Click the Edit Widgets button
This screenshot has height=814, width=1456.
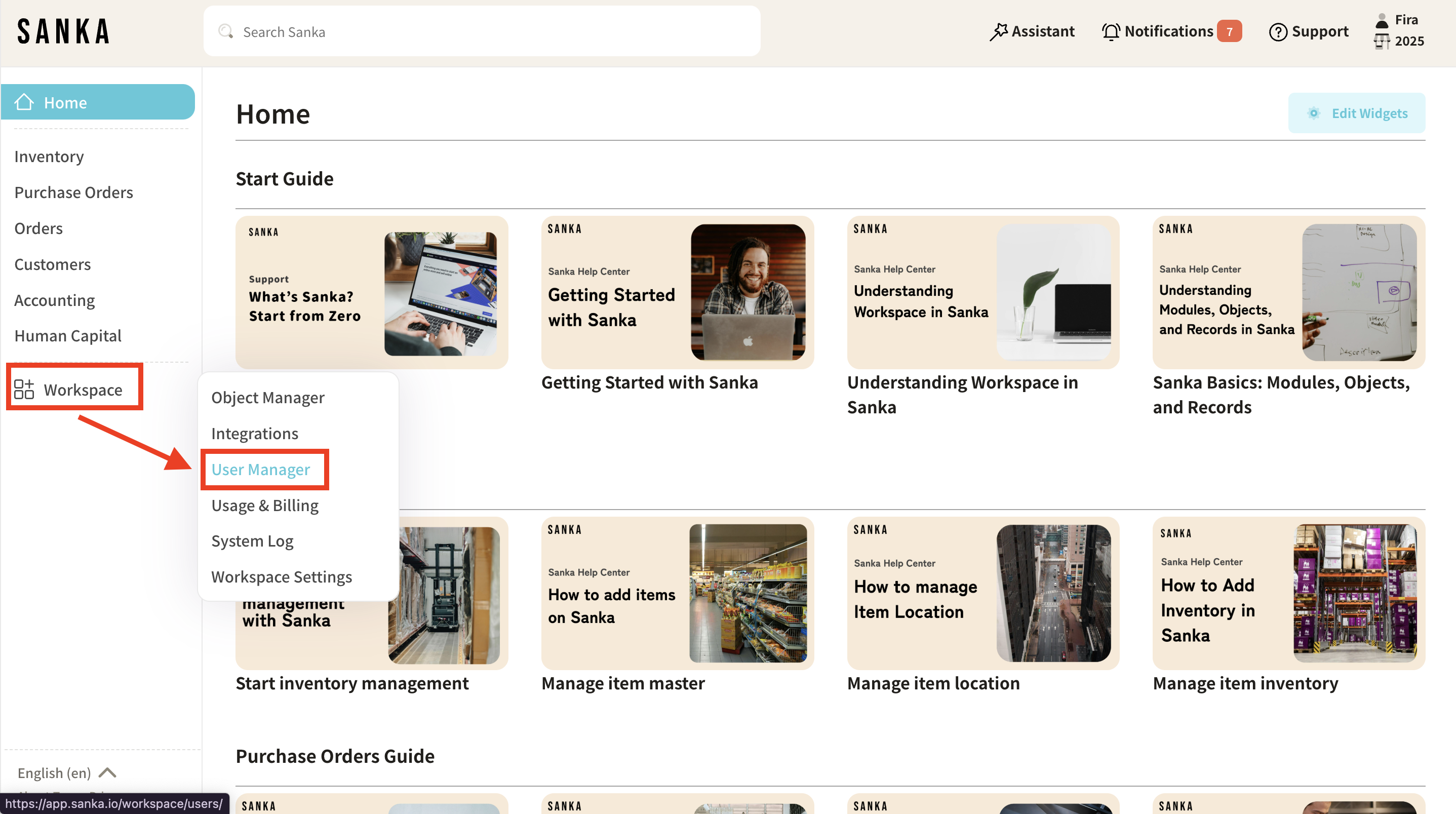[1357, 113]
